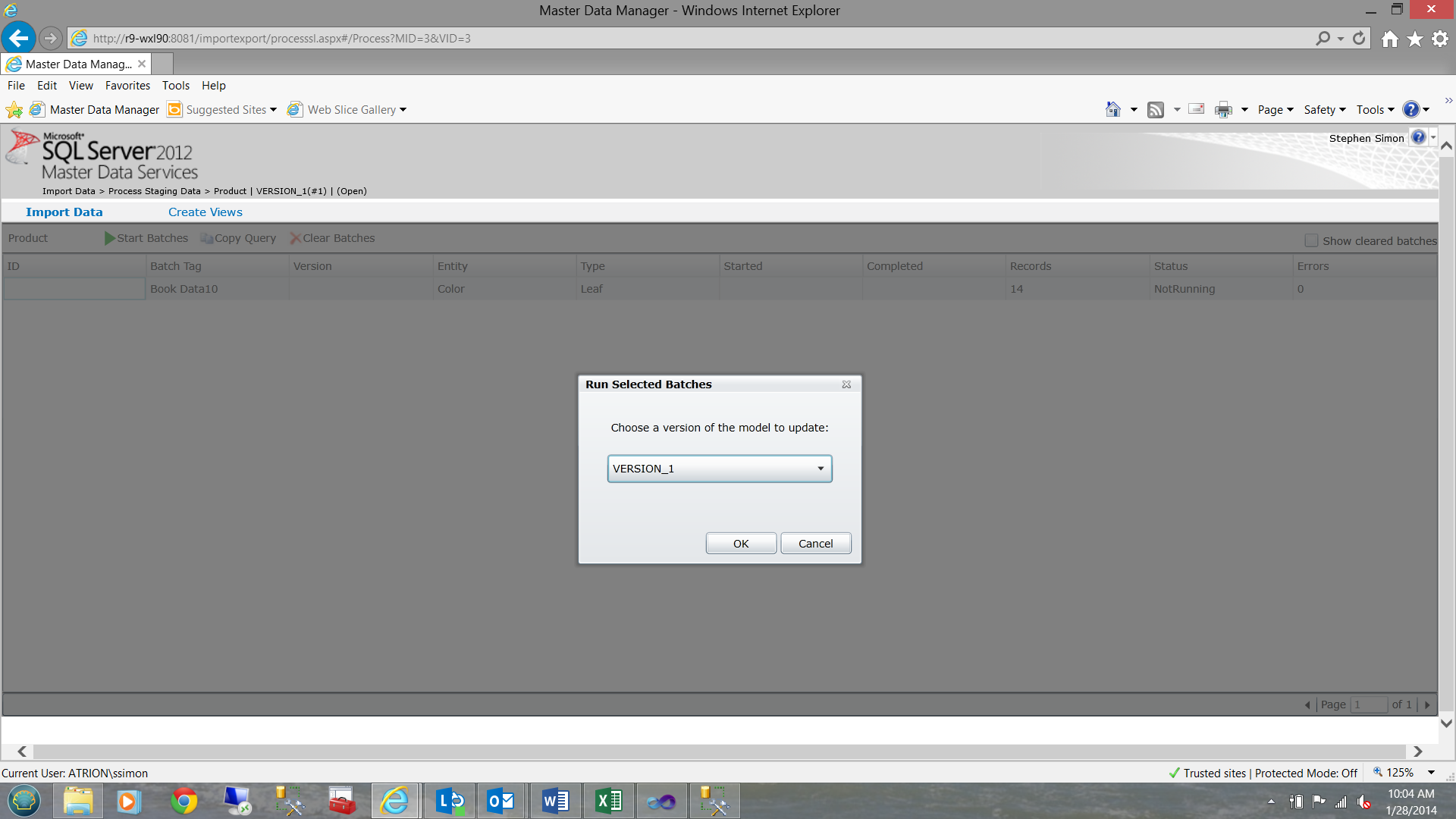This screenshot has width=1456, height=819.
Task: Open Excel from the taskbar
Action: (608, 801)
